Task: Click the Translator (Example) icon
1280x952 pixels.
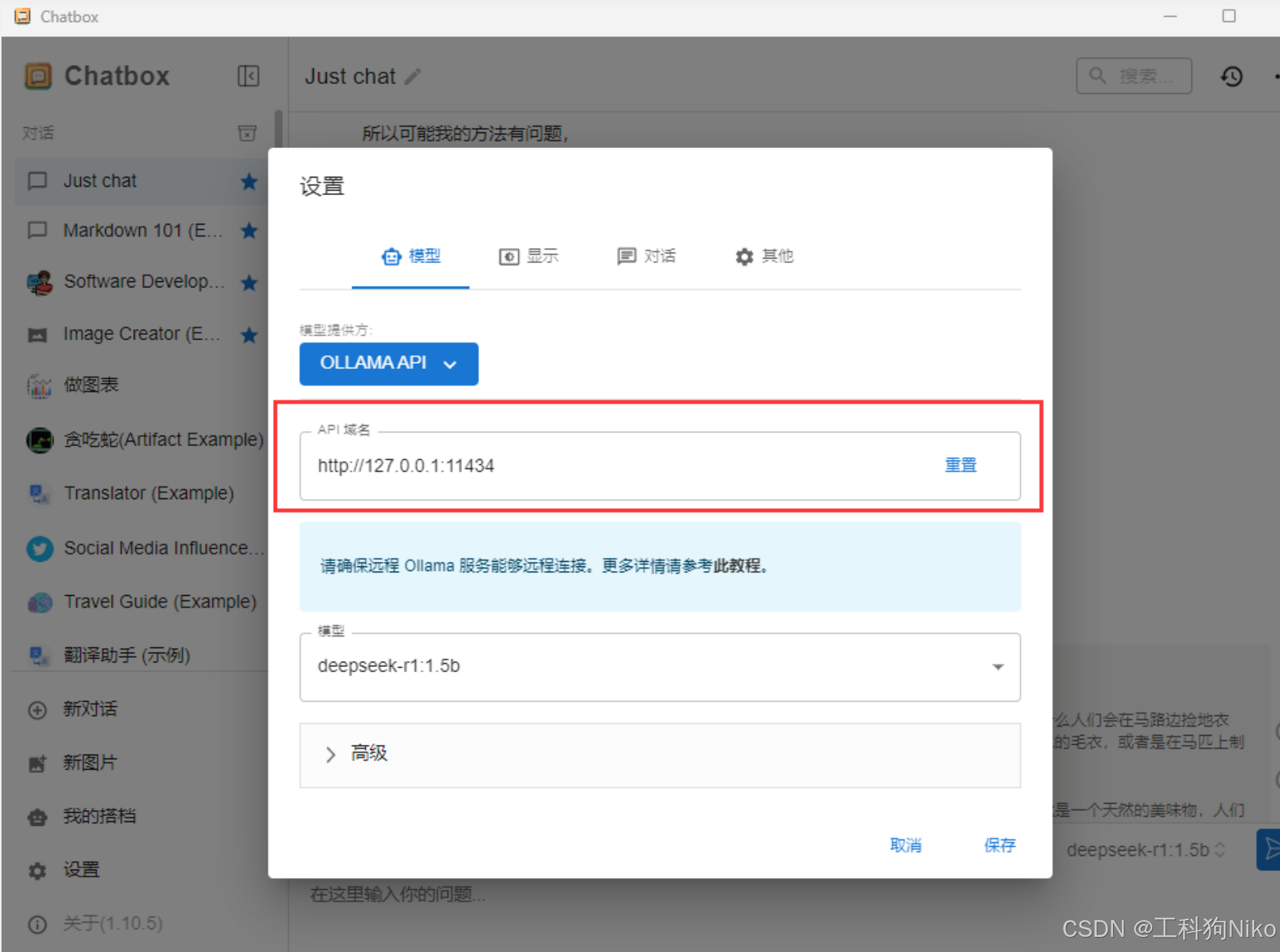Action: (x=39, y=494)
